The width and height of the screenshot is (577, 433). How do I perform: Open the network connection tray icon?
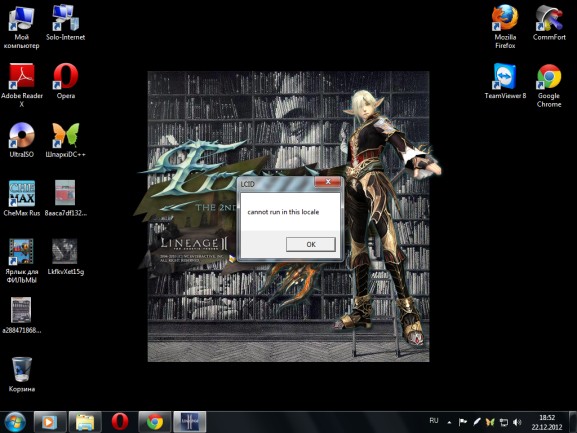503,422
